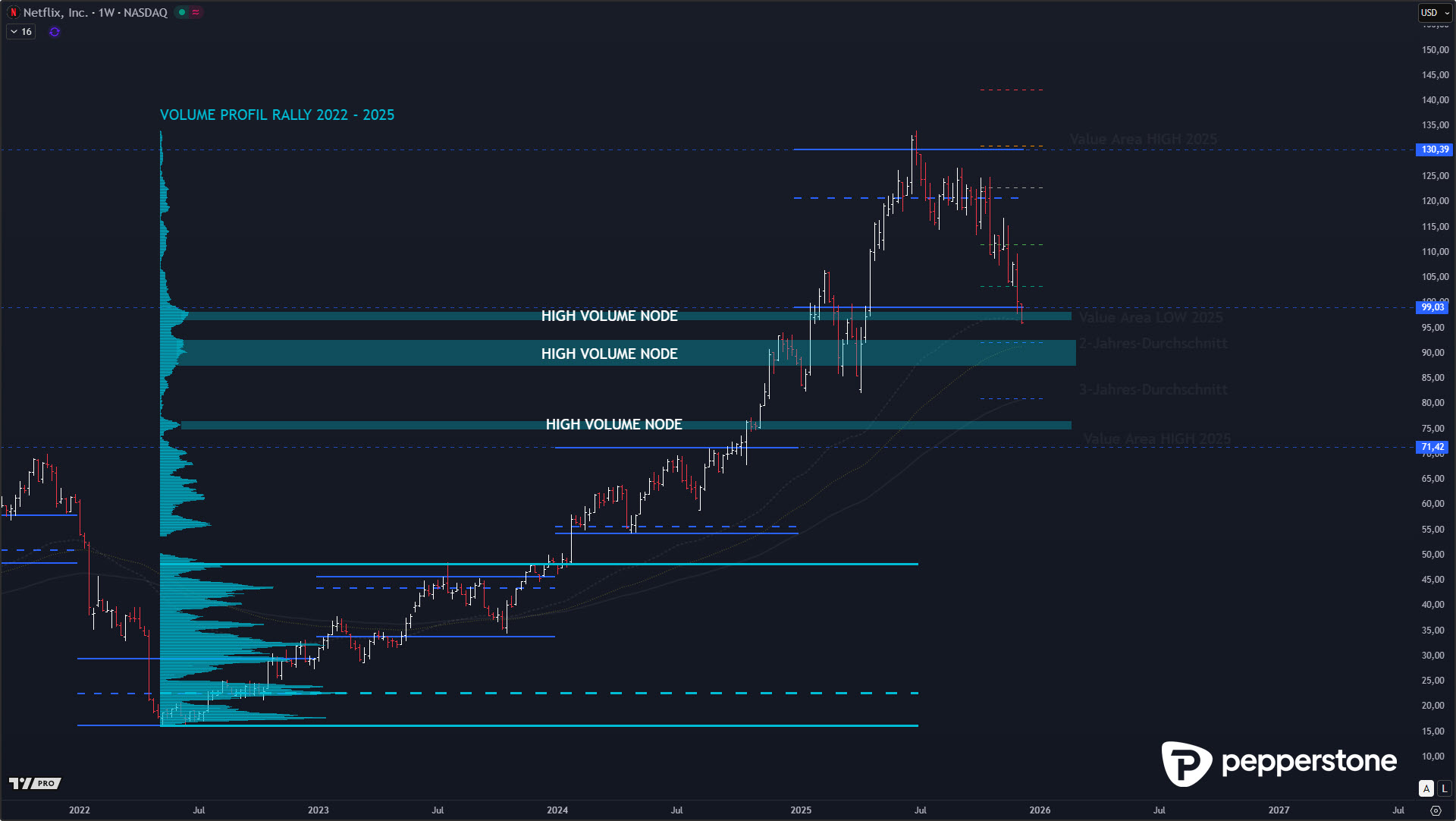Click the TradingView PRO logo
Viewport: 1456px width, 821px height.
(x=35, y=783)
